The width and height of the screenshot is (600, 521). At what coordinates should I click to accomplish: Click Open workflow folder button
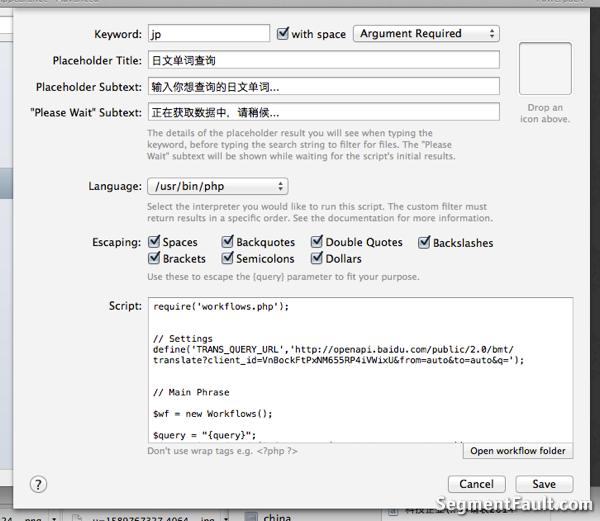click(518, 451)
